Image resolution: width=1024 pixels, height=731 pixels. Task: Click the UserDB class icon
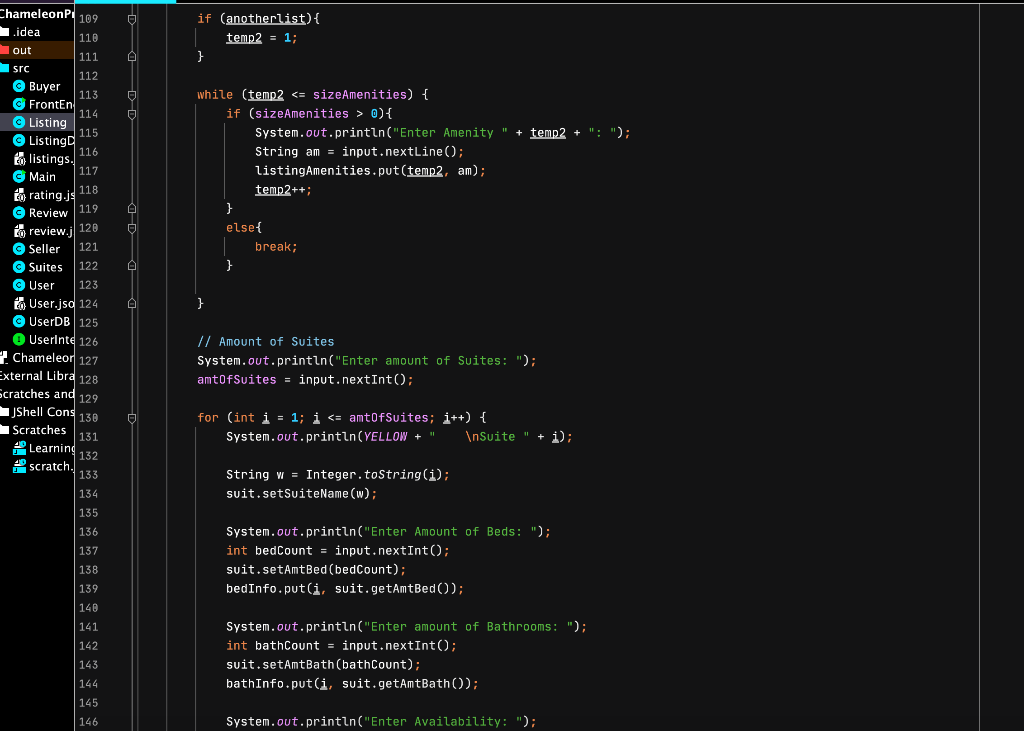[19, 321]
